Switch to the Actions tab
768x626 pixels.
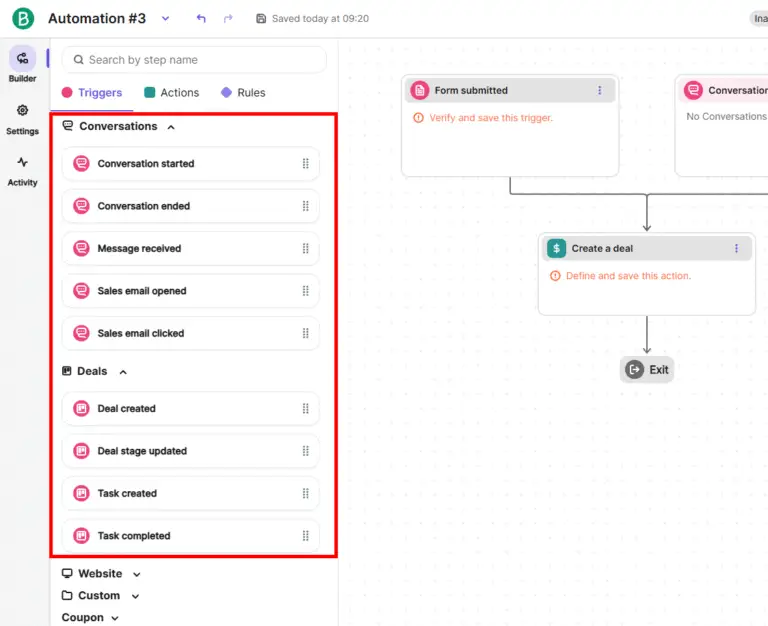[x=171, y=93]
